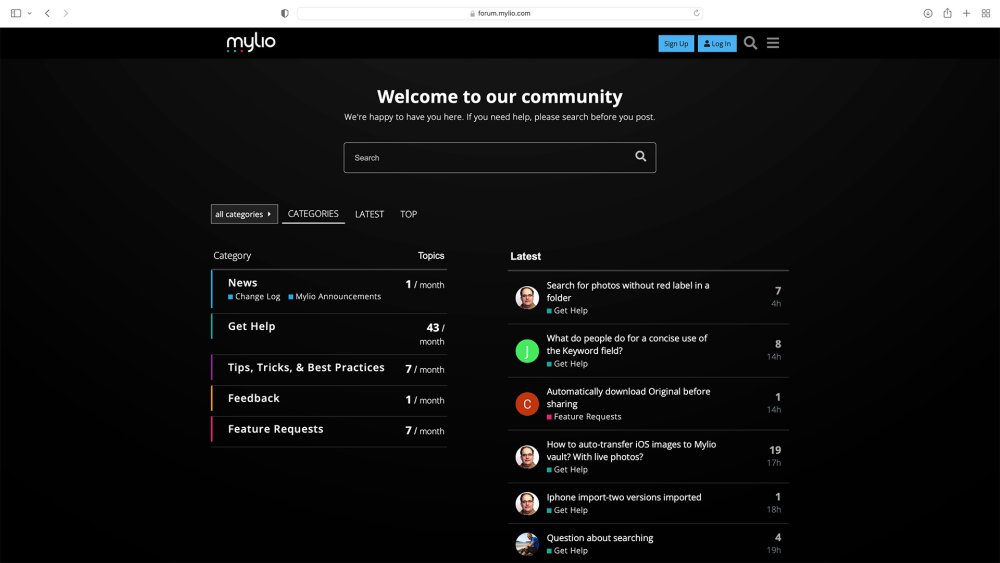Click avatar beside 'How to auto-transfer iOS images' topic

pyautogui.click(x=527, y=457)
